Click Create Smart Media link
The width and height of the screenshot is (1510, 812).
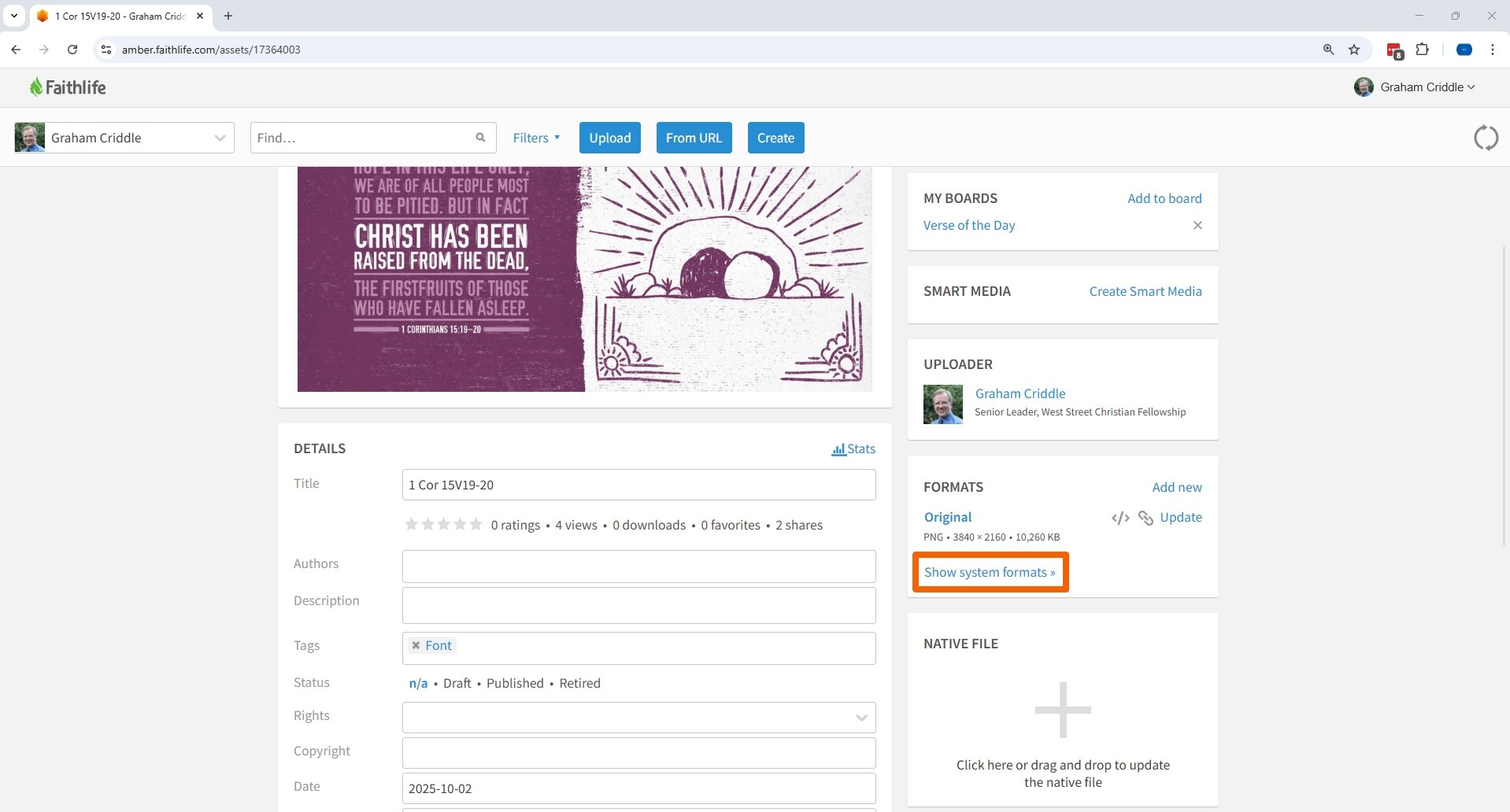[1145, 291]
